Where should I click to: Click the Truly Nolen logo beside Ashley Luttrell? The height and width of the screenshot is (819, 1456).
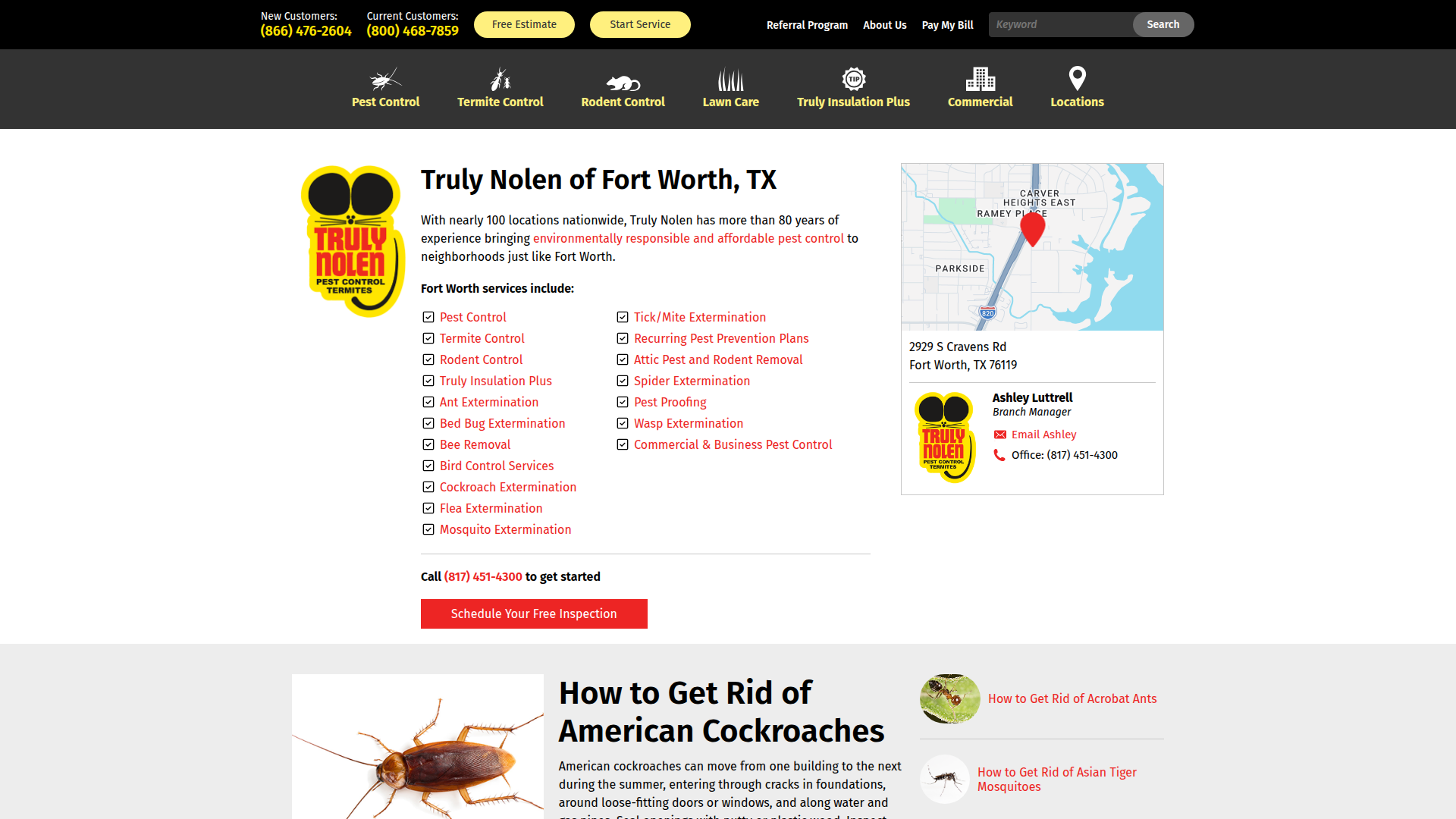945,437
